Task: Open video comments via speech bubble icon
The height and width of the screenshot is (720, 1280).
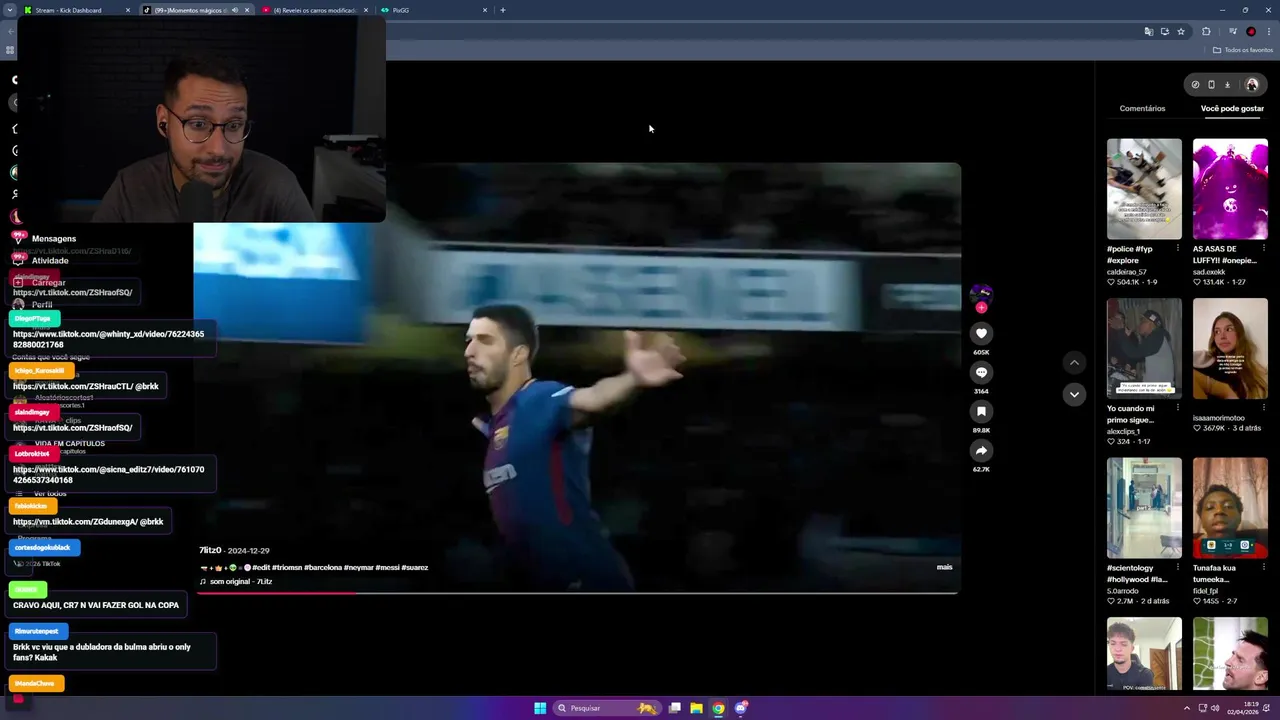Action: pos(981,372)
